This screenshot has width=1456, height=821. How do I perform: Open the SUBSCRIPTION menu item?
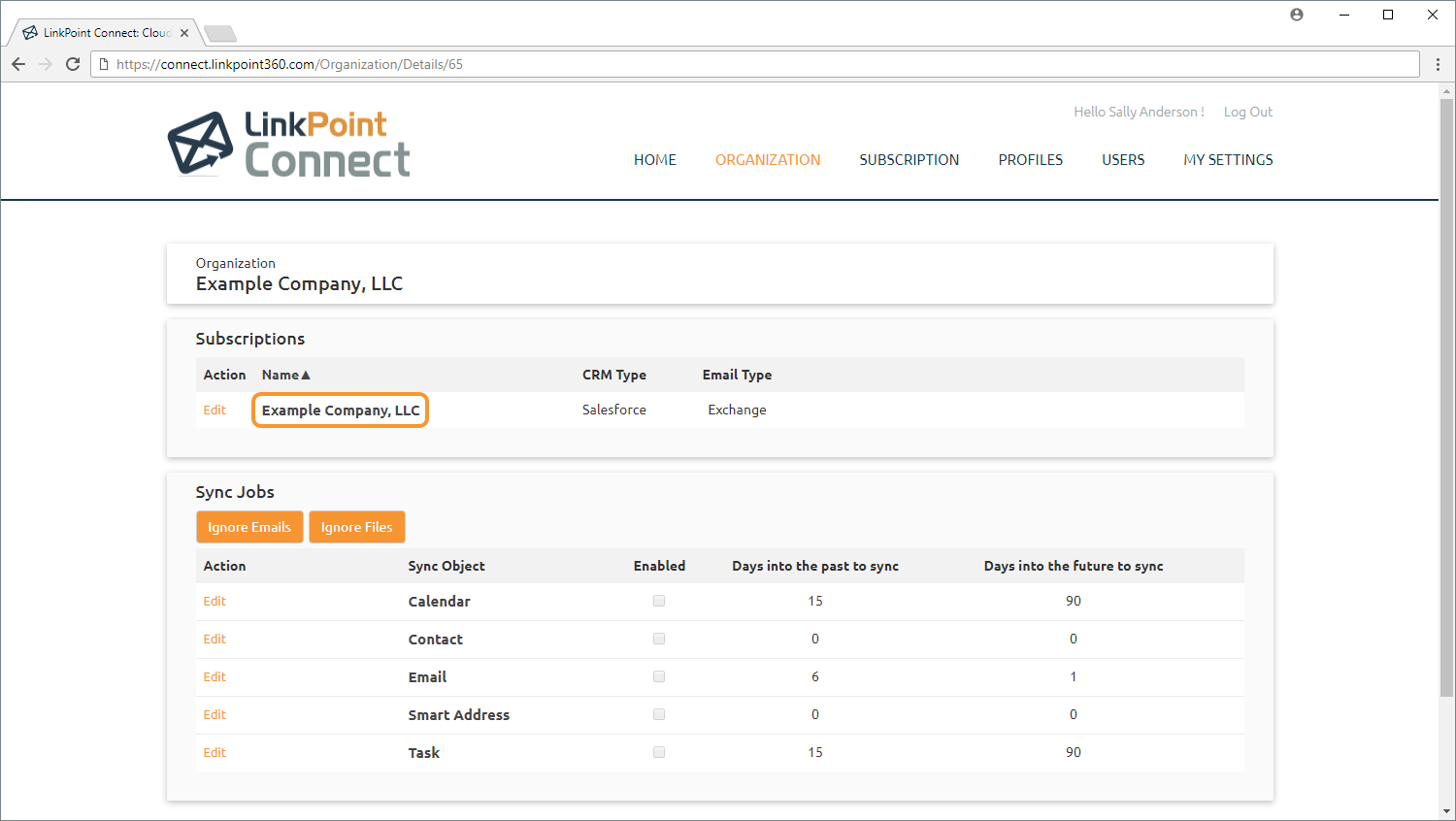point(910,160)
